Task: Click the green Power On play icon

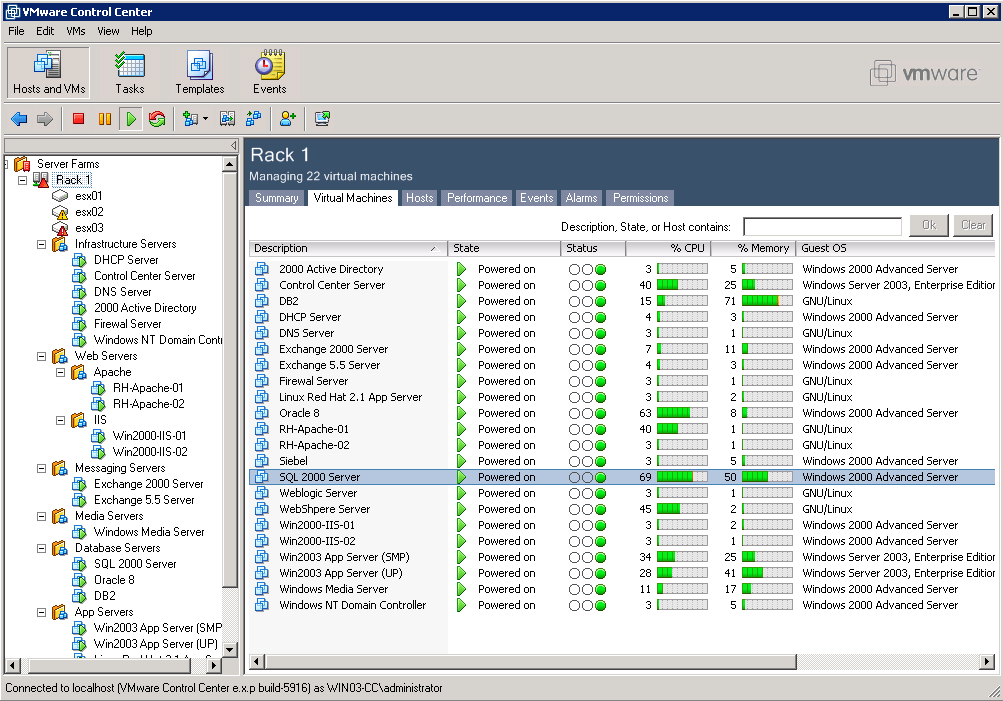Action: point(131,119)
